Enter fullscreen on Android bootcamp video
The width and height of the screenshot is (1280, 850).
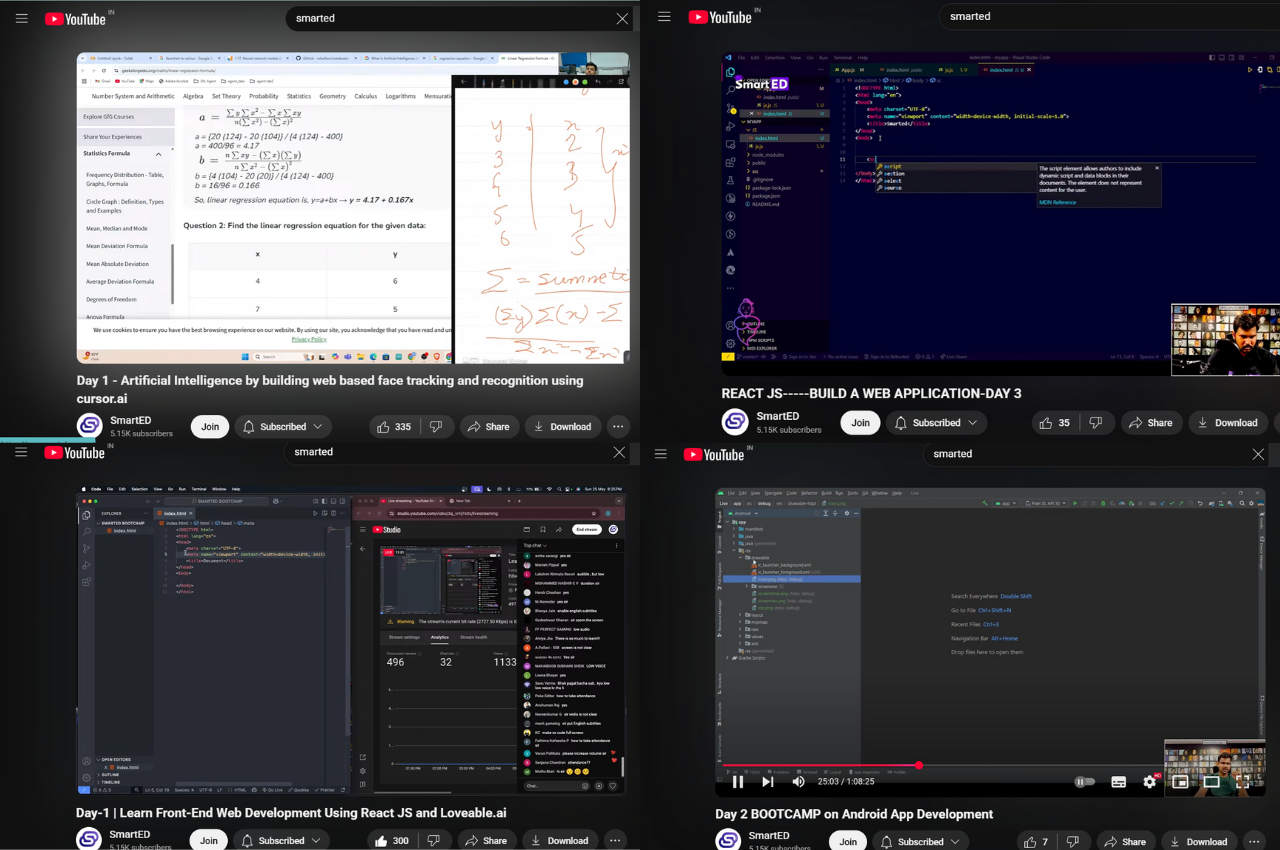click(1243, 782)
